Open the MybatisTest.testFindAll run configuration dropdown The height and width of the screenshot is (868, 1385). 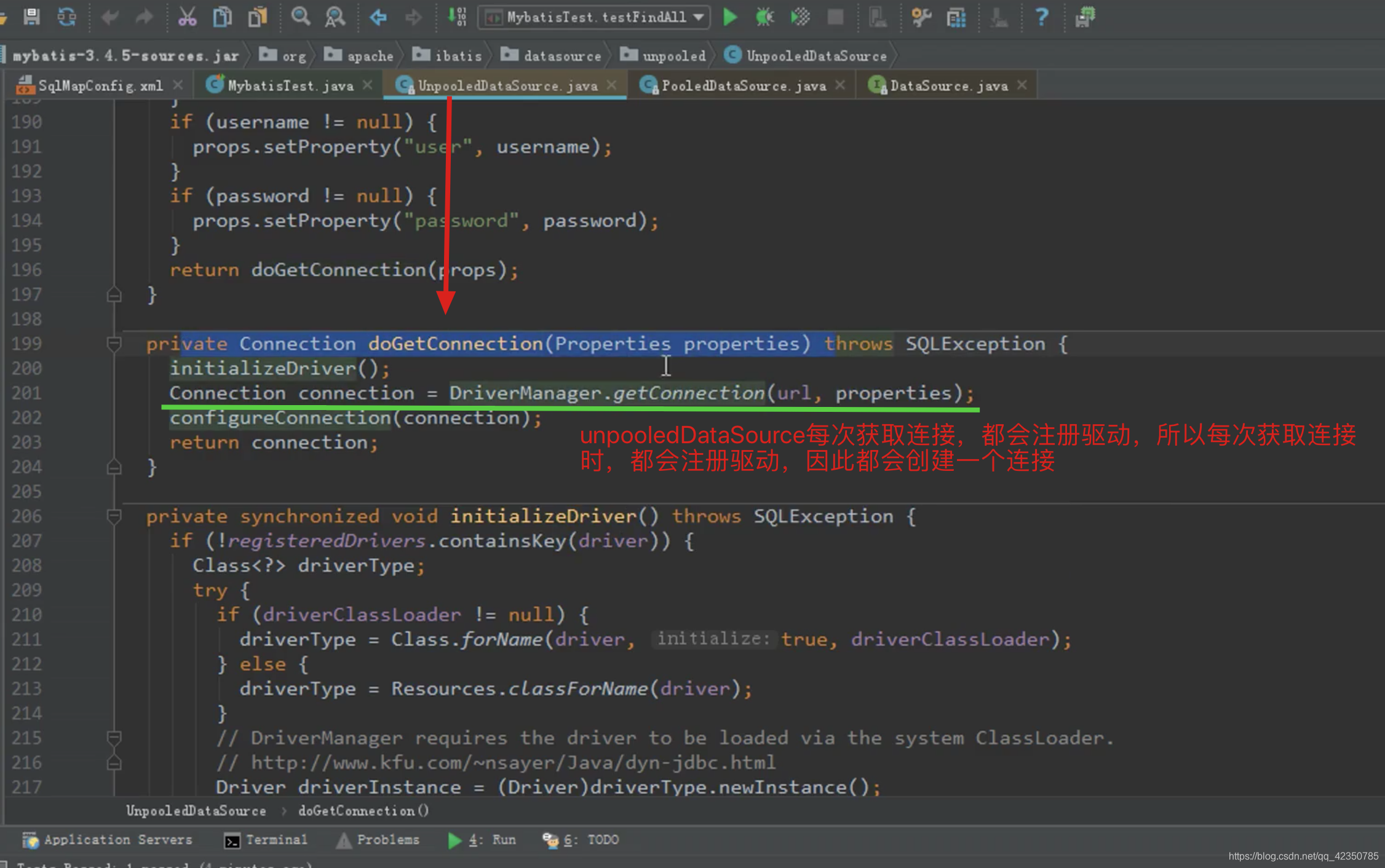point(594,17)
